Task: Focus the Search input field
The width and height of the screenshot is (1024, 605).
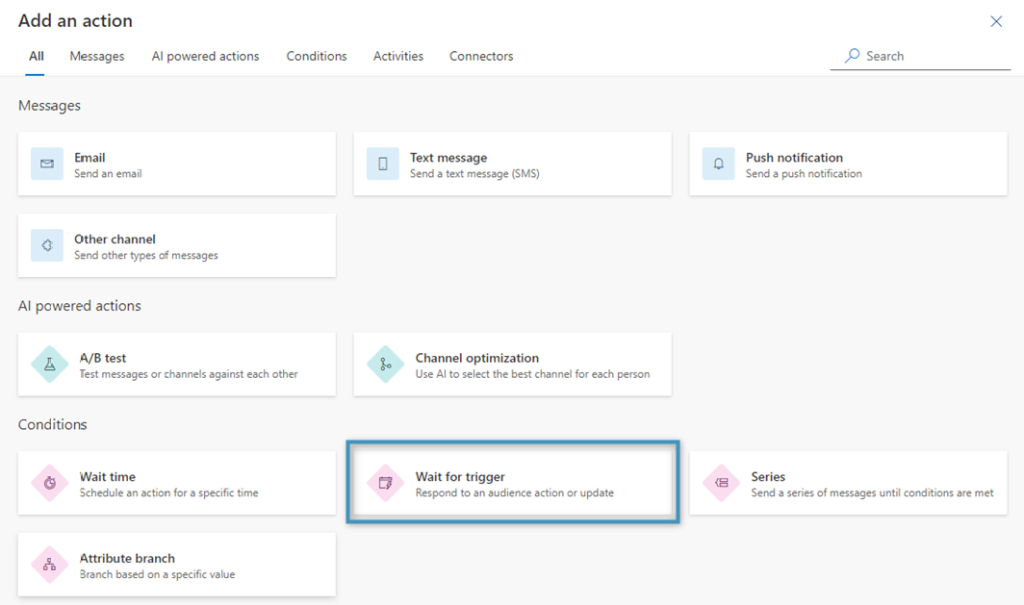Action: (x=920, y=56)
